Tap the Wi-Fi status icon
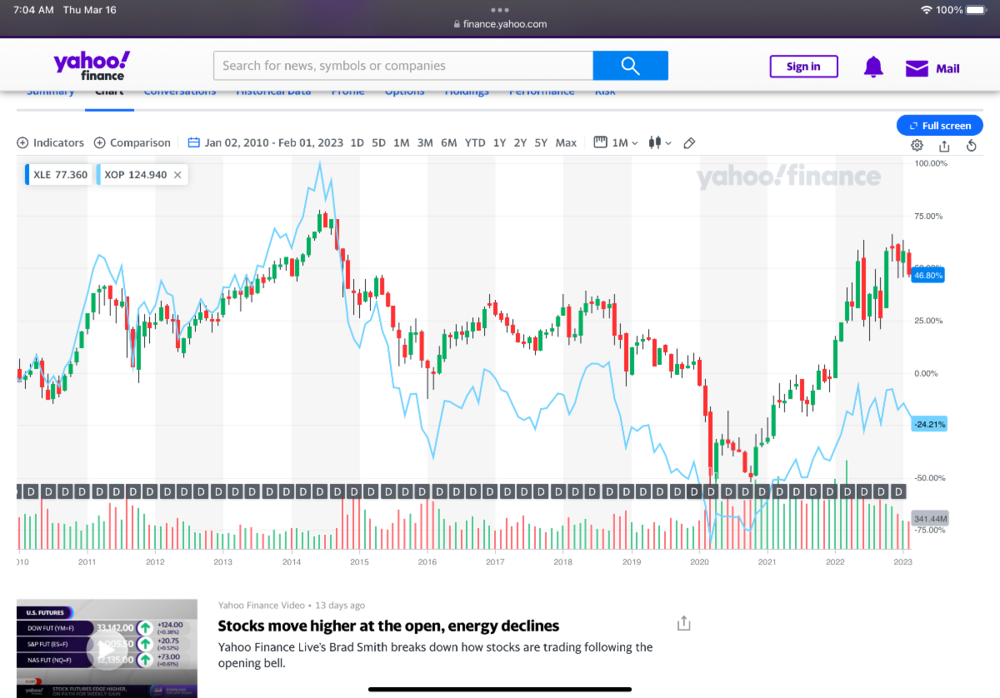The image size is (1000, 698). [x=926, y=10]
